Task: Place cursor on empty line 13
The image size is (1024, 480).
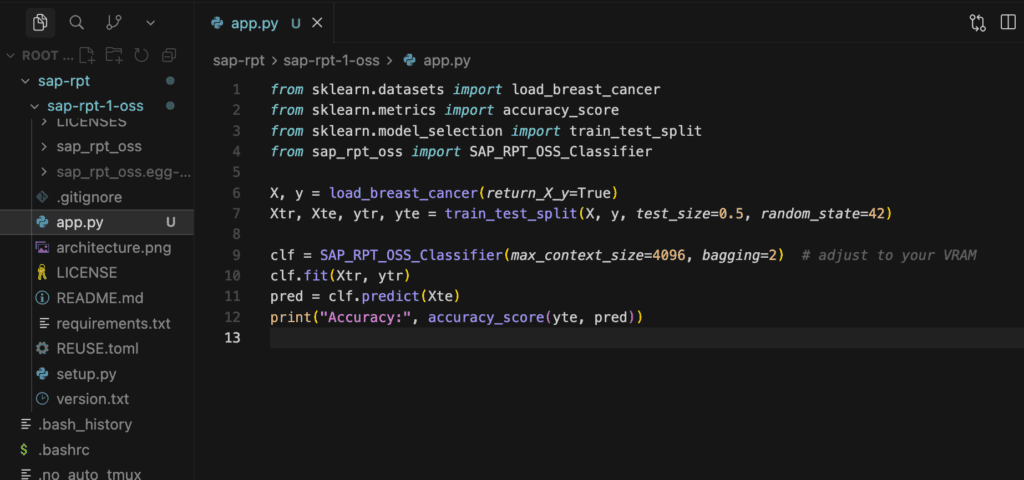Action: [x=600, y=338]
